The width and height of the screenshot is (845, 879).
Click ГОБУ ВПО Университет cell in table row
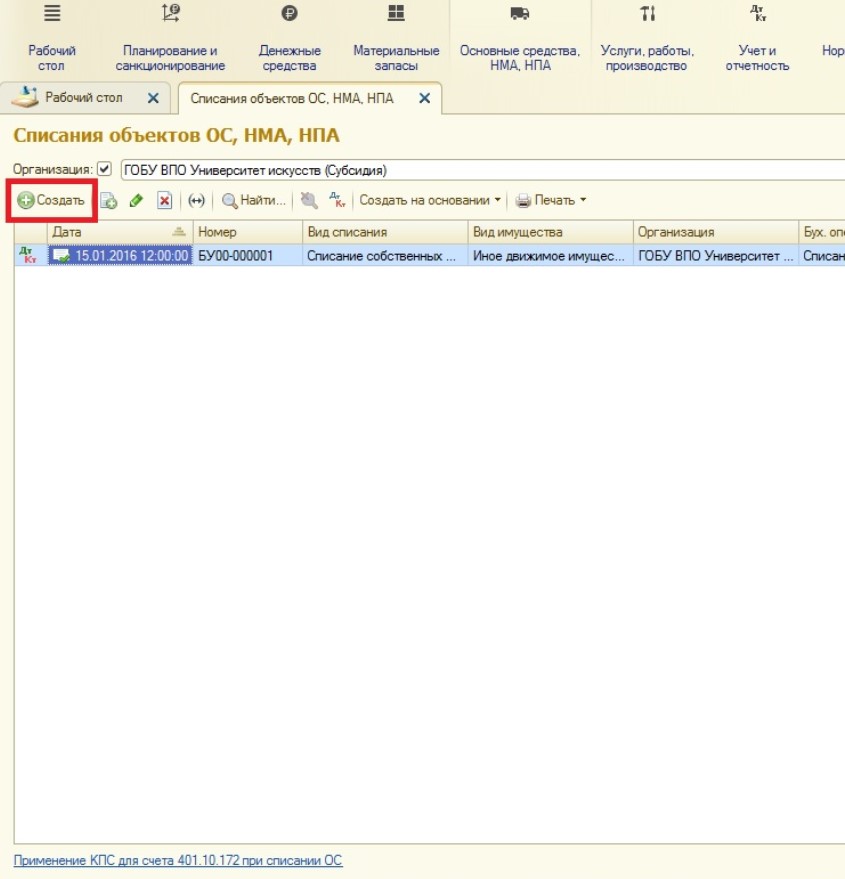pyautogui.click(x=715, y=256)
